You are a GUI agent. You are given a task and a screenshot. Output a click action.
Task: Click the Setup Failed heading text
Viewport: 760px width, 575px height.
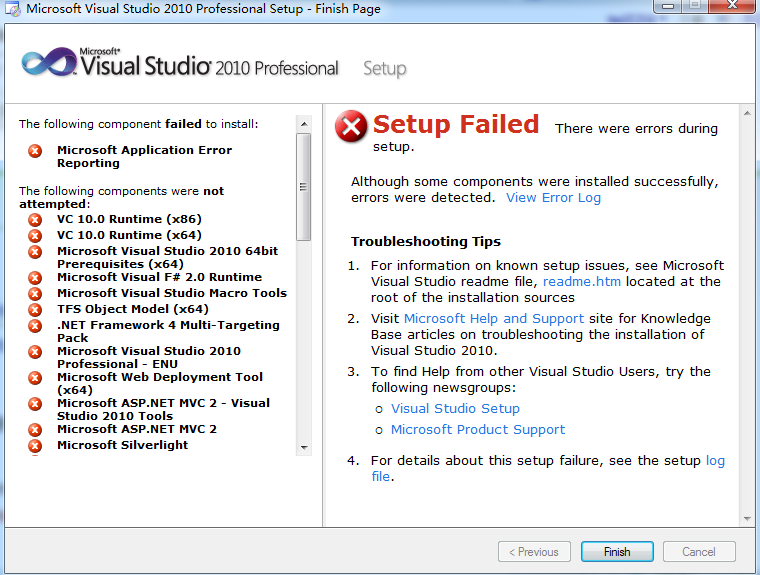(456, 124)
